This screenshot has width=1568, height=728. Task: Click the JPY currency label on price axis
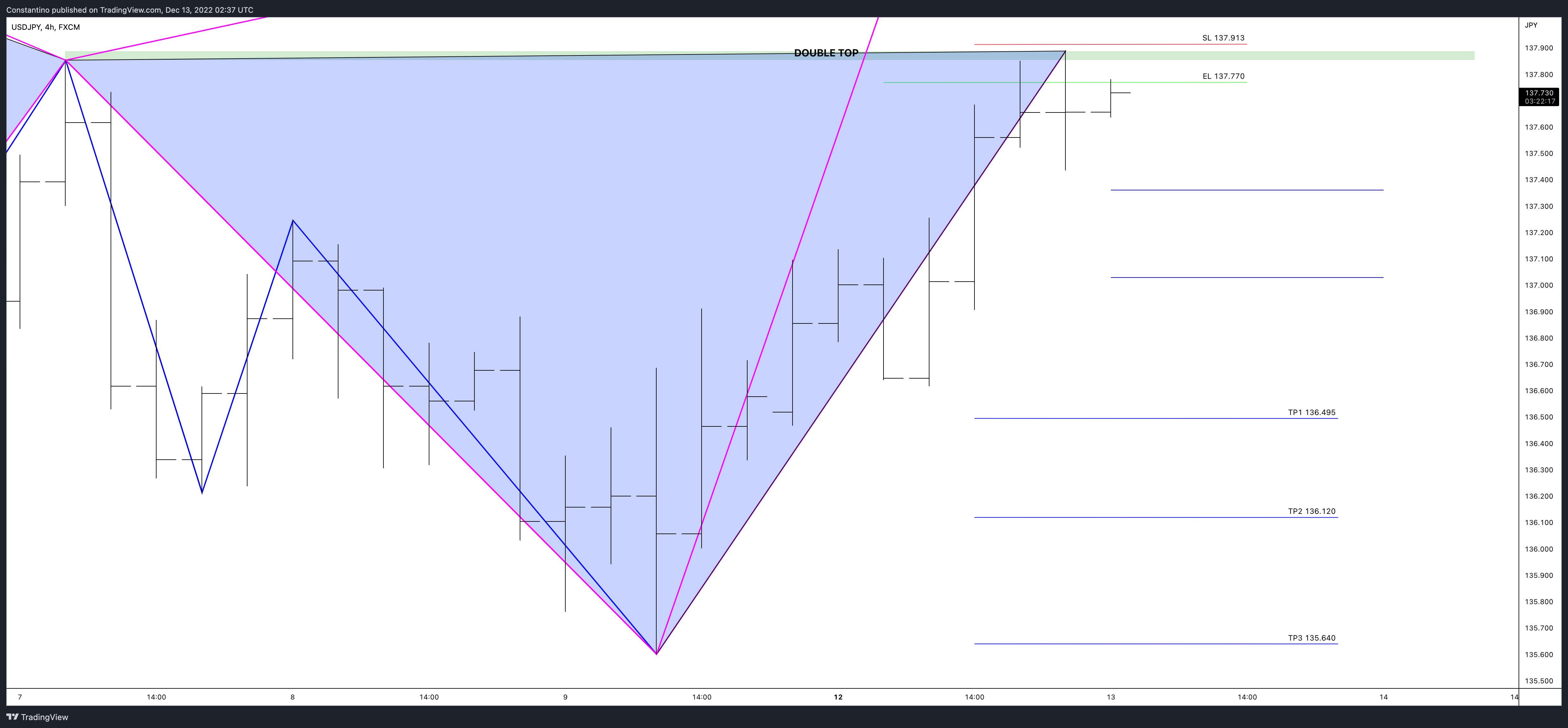pyautogui.click(x=1531, y=25)
